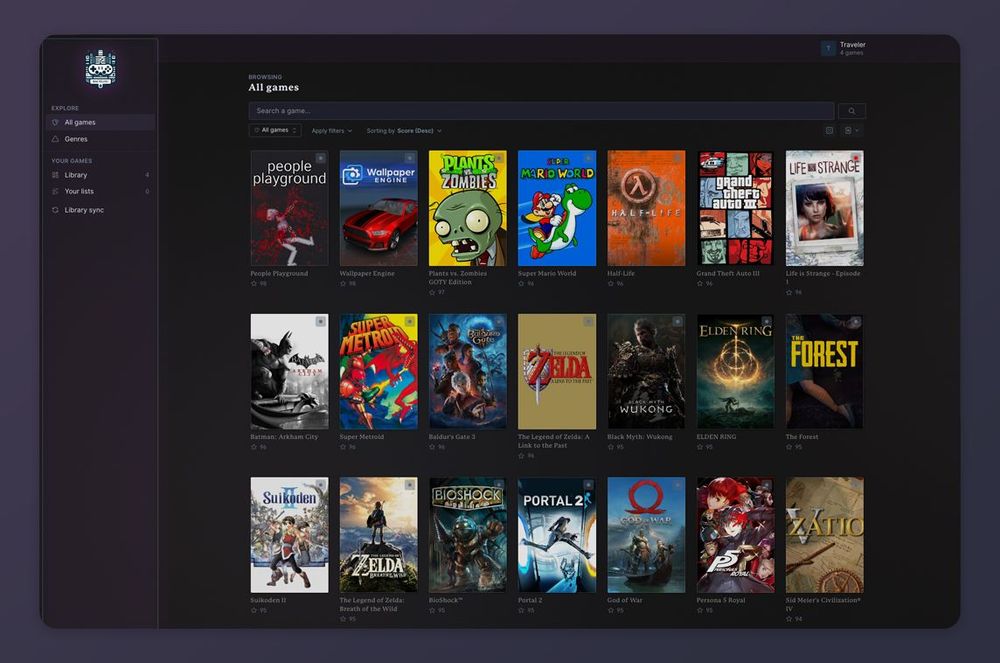Open Library sync in the sidebar
Image resolution: width=1000 pixels, height=663 pixels.
101,210
